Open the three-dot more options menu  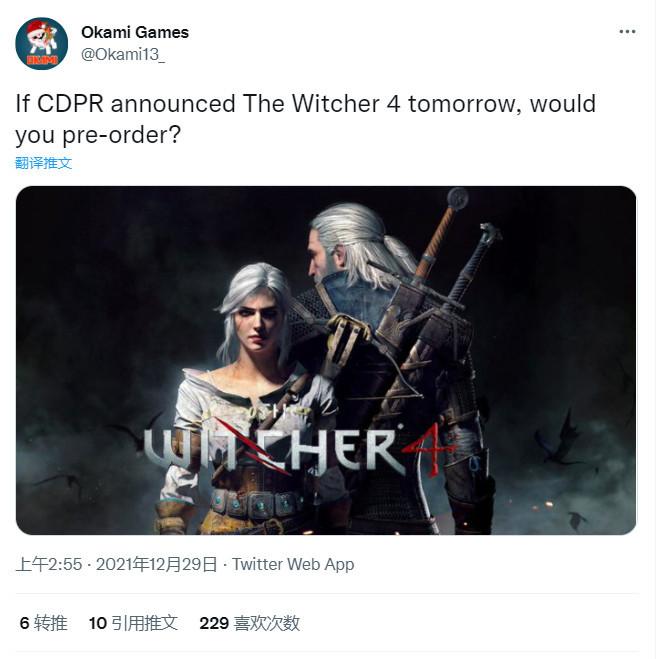click(627, 32)
